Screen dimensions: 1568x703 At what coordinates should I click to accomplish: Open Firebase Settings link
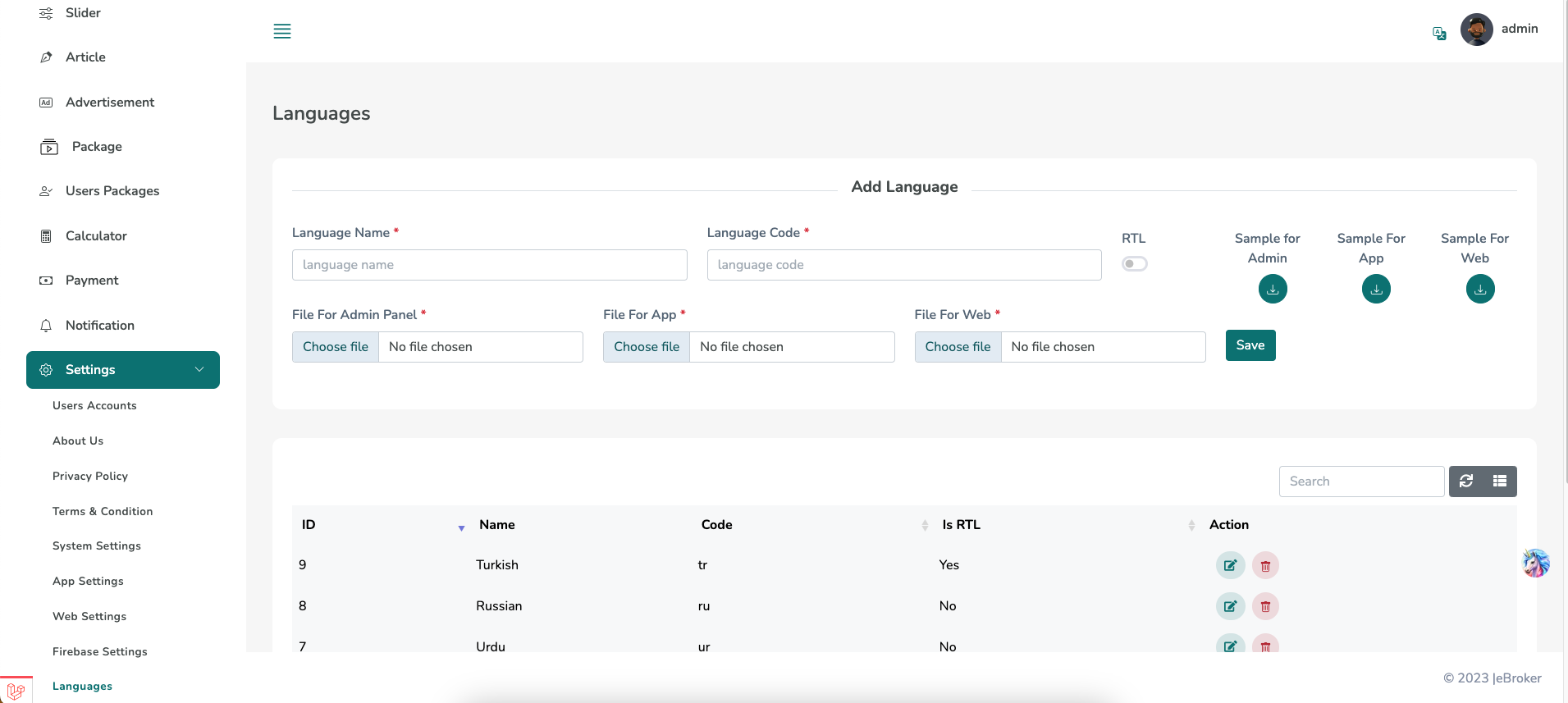pos(100,652)
